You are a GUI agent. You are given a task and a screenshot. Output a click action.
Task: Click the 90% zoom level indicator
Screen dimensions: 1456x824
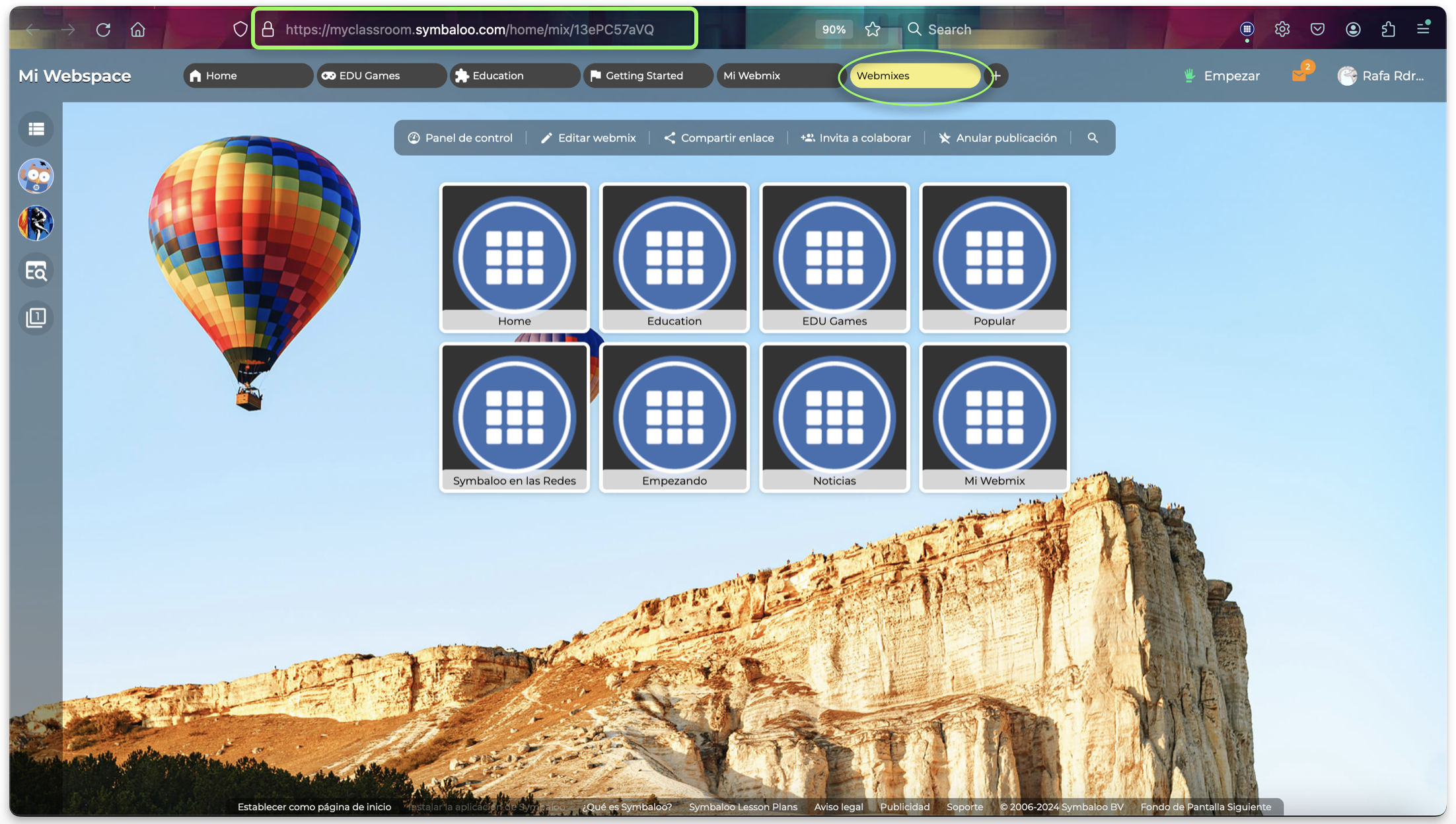(x=834, y=29)
